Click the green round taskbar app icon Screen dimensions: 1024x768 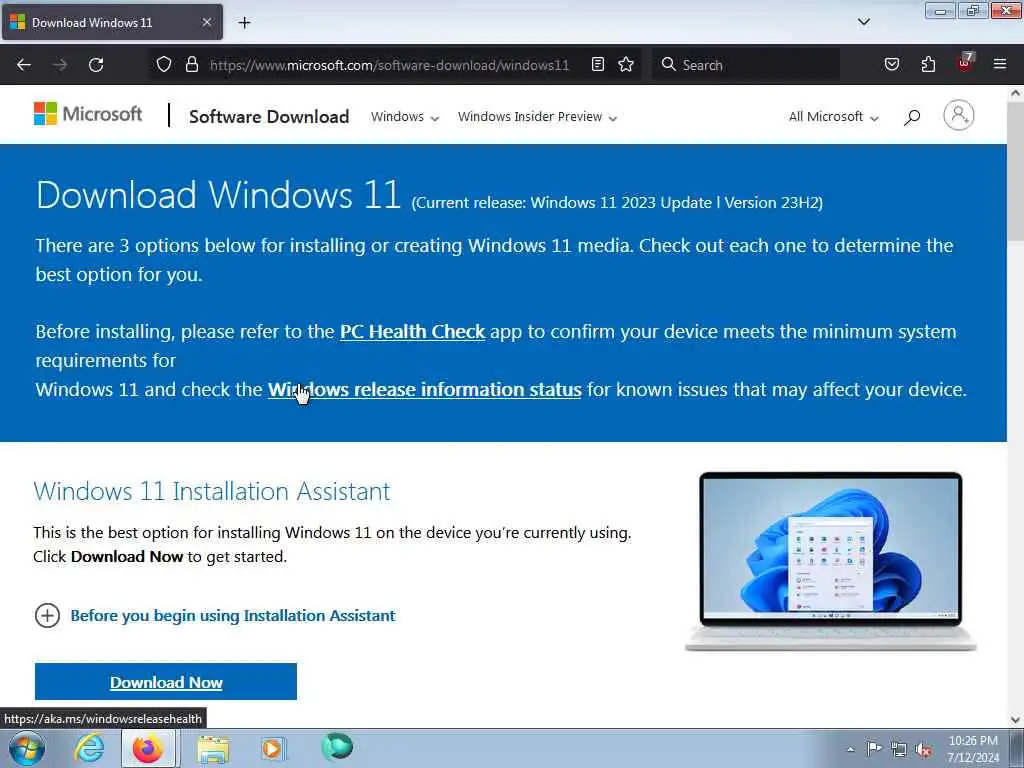(x=337, y=746)
